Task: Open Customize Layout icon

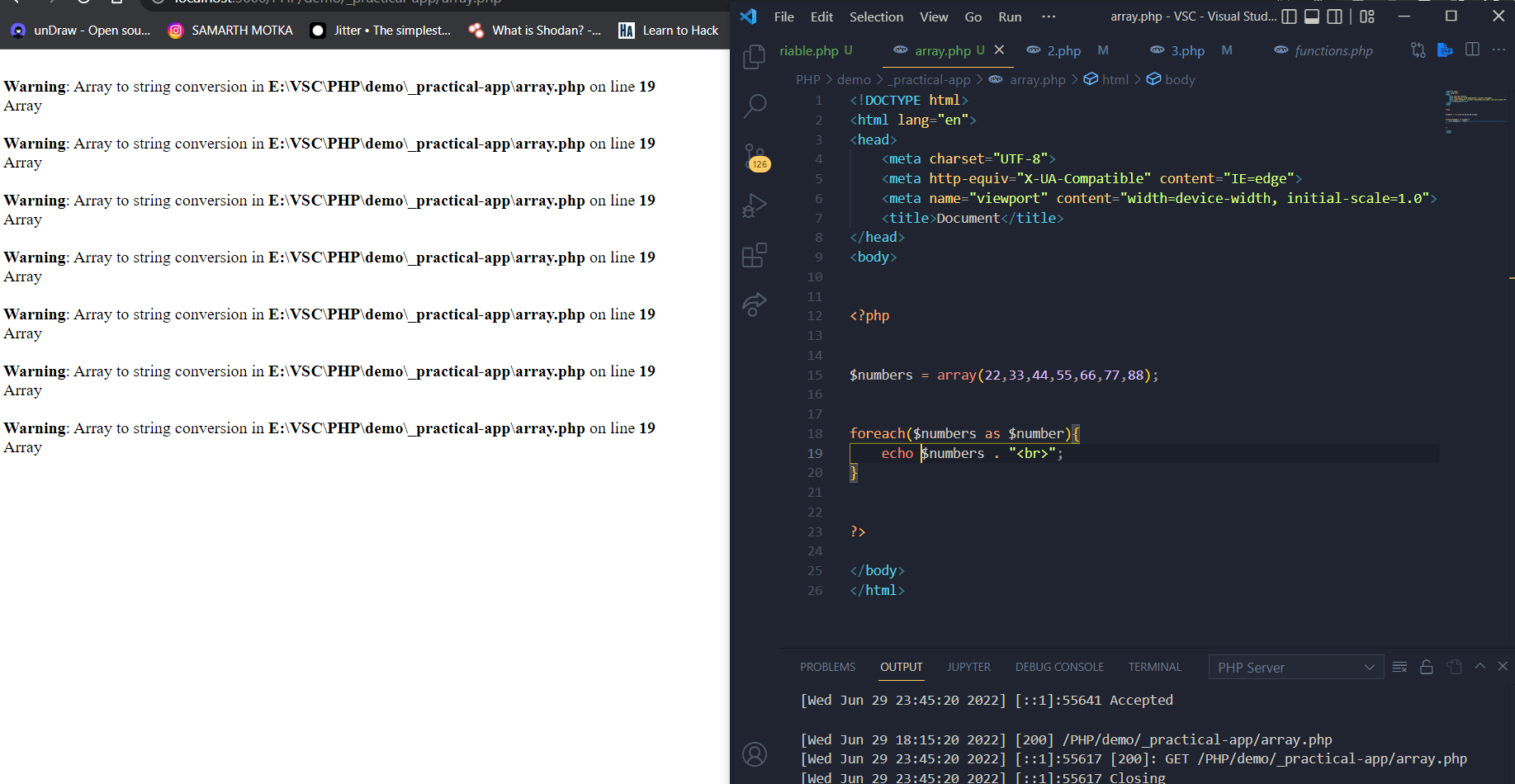Action: coord(1367,17)
